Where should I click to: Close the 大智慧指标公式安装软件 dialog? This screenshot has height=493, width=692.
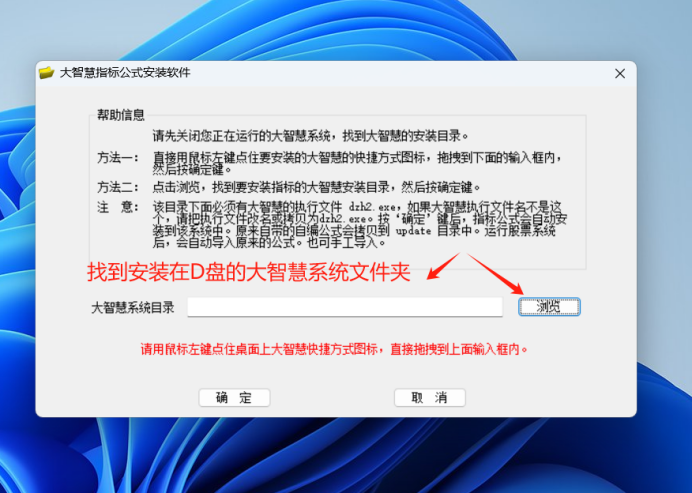coord(620,74)
